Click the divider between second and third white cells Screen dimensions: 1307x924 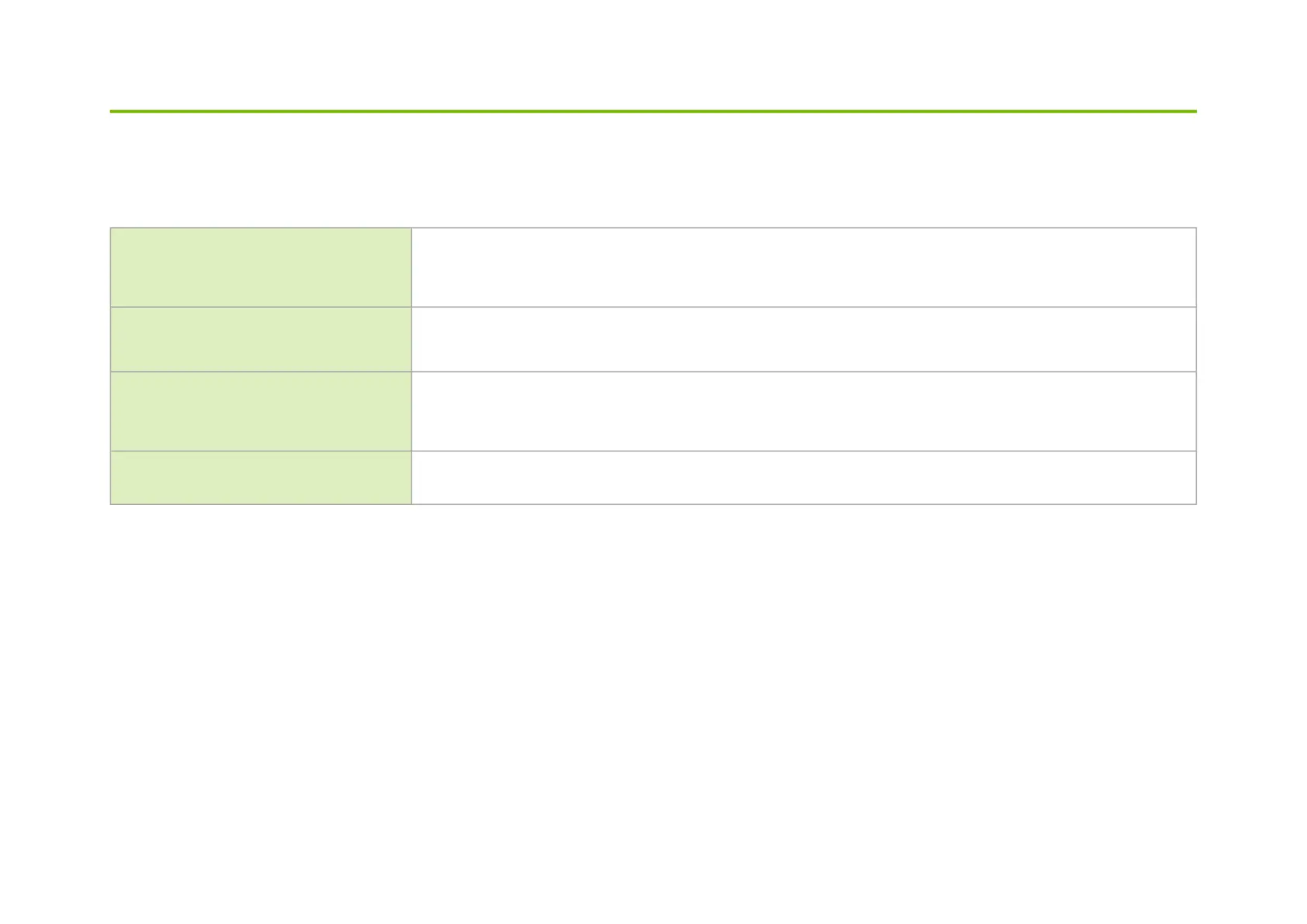pos(803,372)
